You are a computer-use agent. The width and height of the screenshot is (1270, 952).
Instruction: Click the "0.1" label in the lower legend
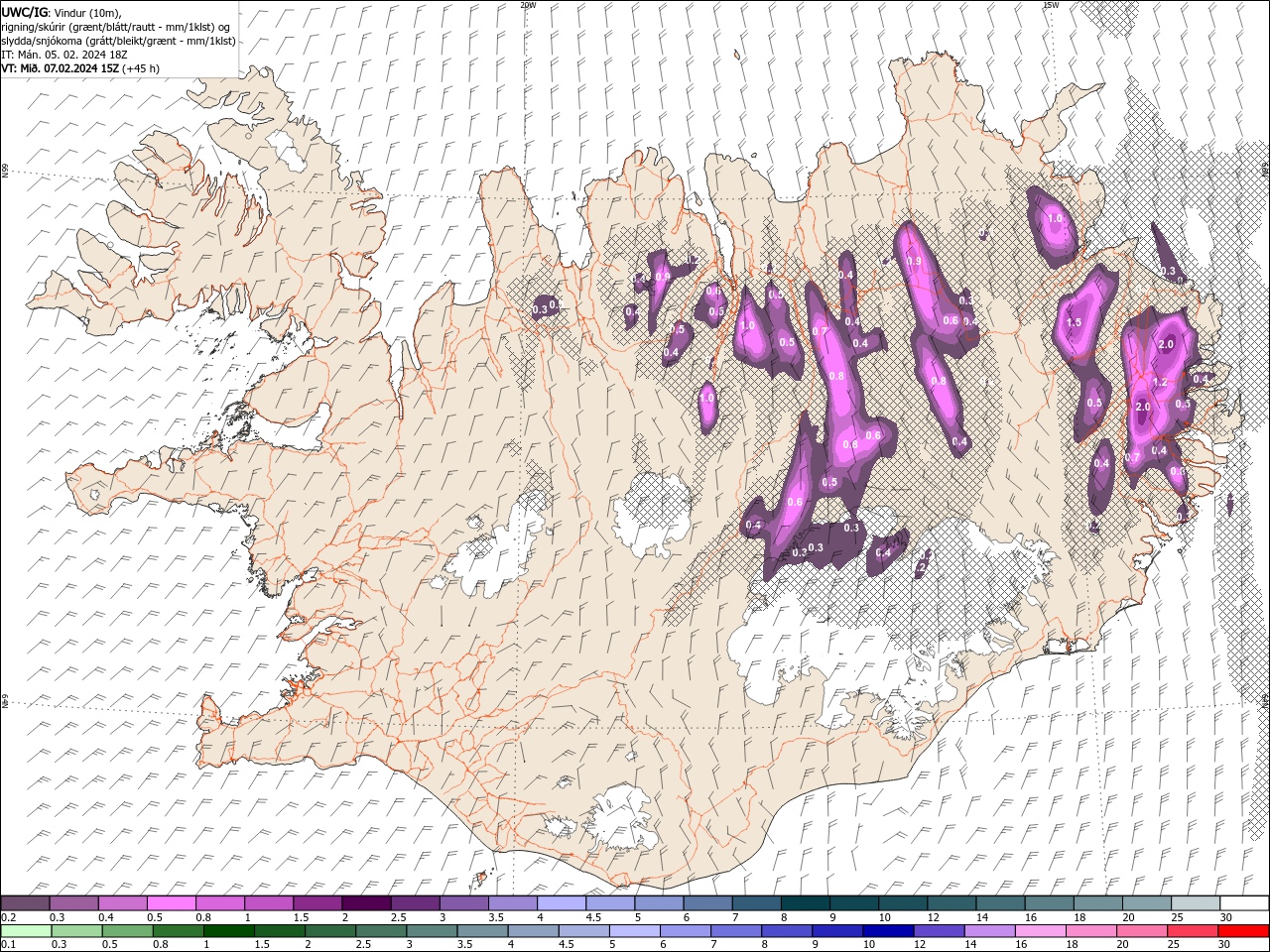pos(8,945)
